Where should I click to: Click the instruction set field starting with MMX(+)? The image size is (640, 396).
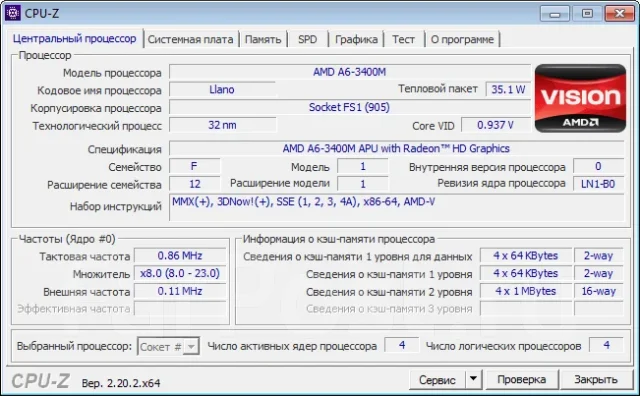[x=396, y=207]
